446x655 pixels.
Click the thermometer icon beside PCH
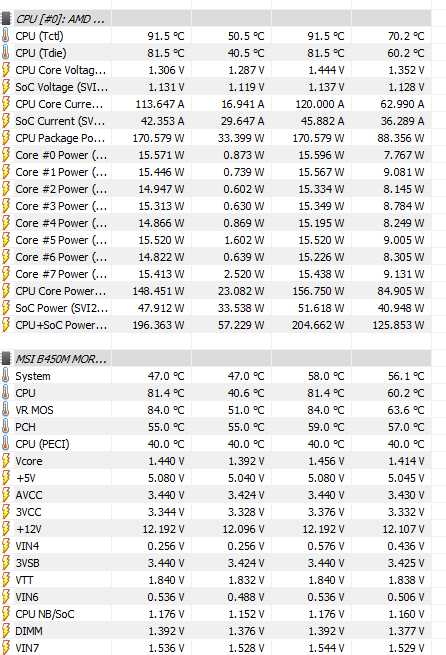click(x=5, y=427)
